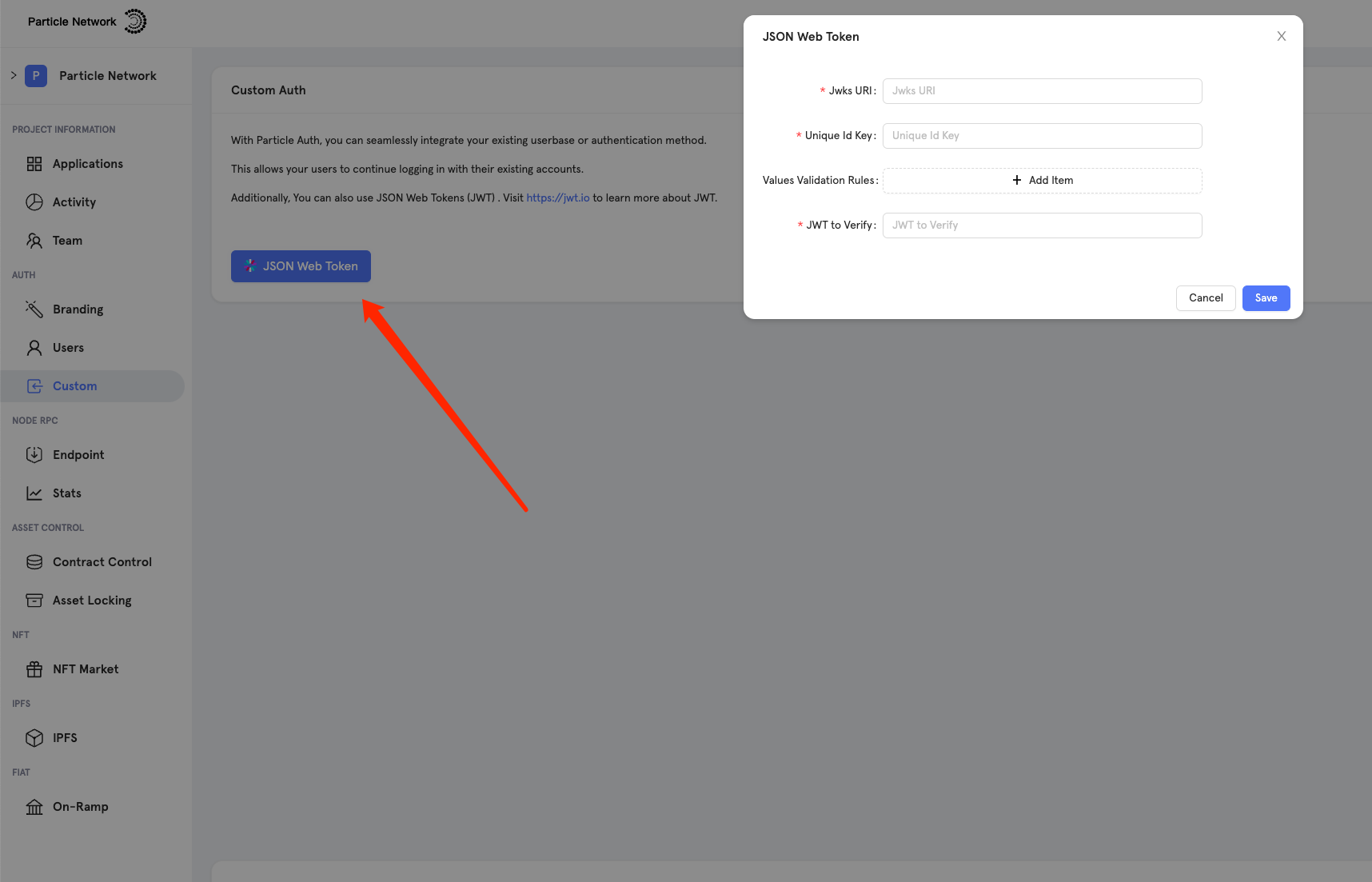Click the Users person icon
The image size is (1372, 882).
pyautogui.click(x=34, y=348)
